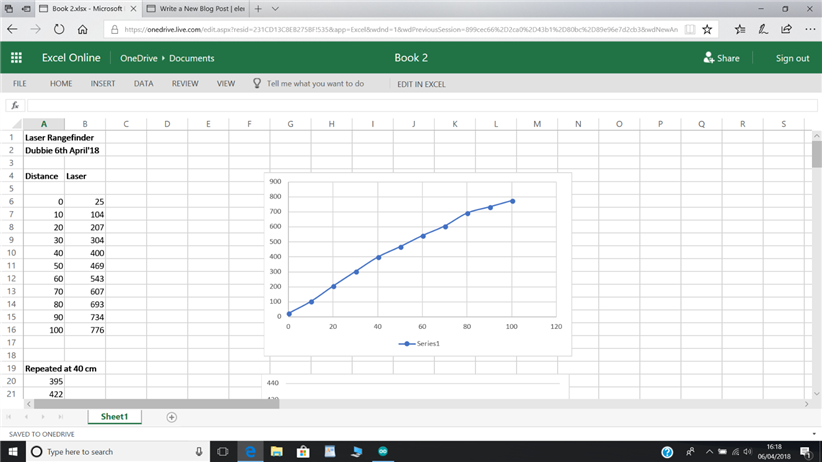
Task: Go to the browser home page
Action: pyautogui.click(x=82, y=29)
